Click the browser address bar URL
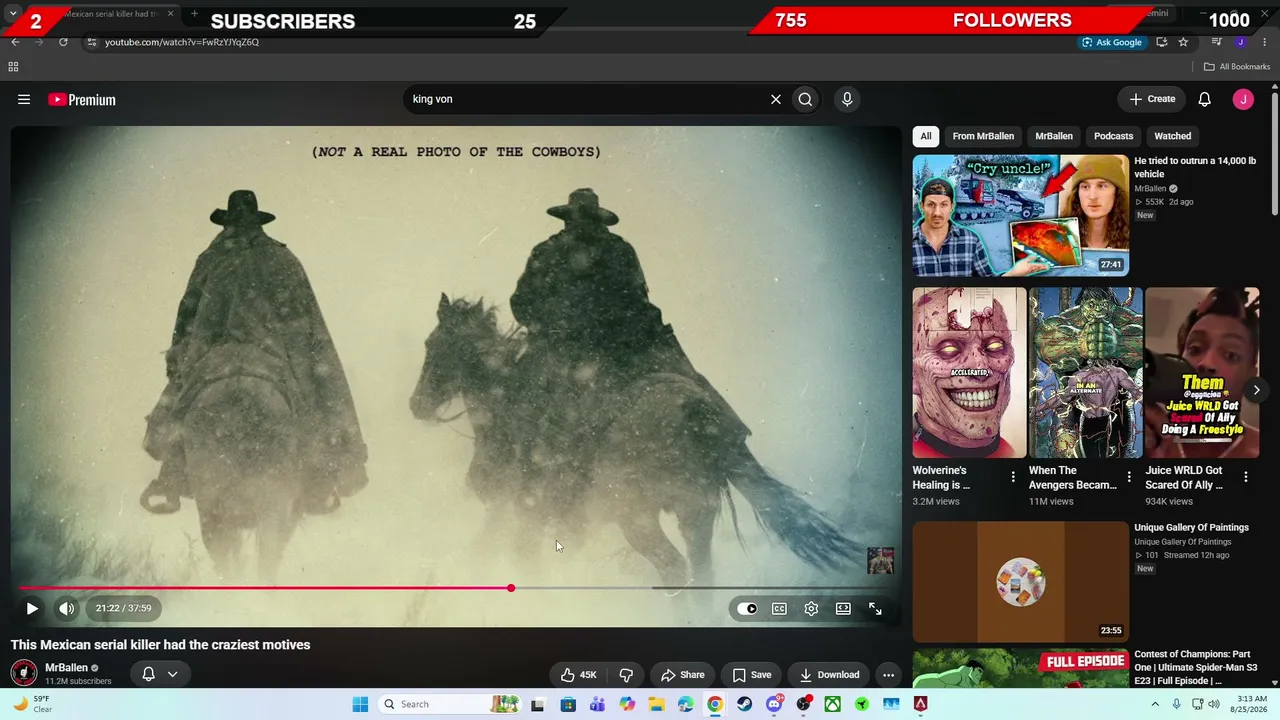 [x=182, y=42]
